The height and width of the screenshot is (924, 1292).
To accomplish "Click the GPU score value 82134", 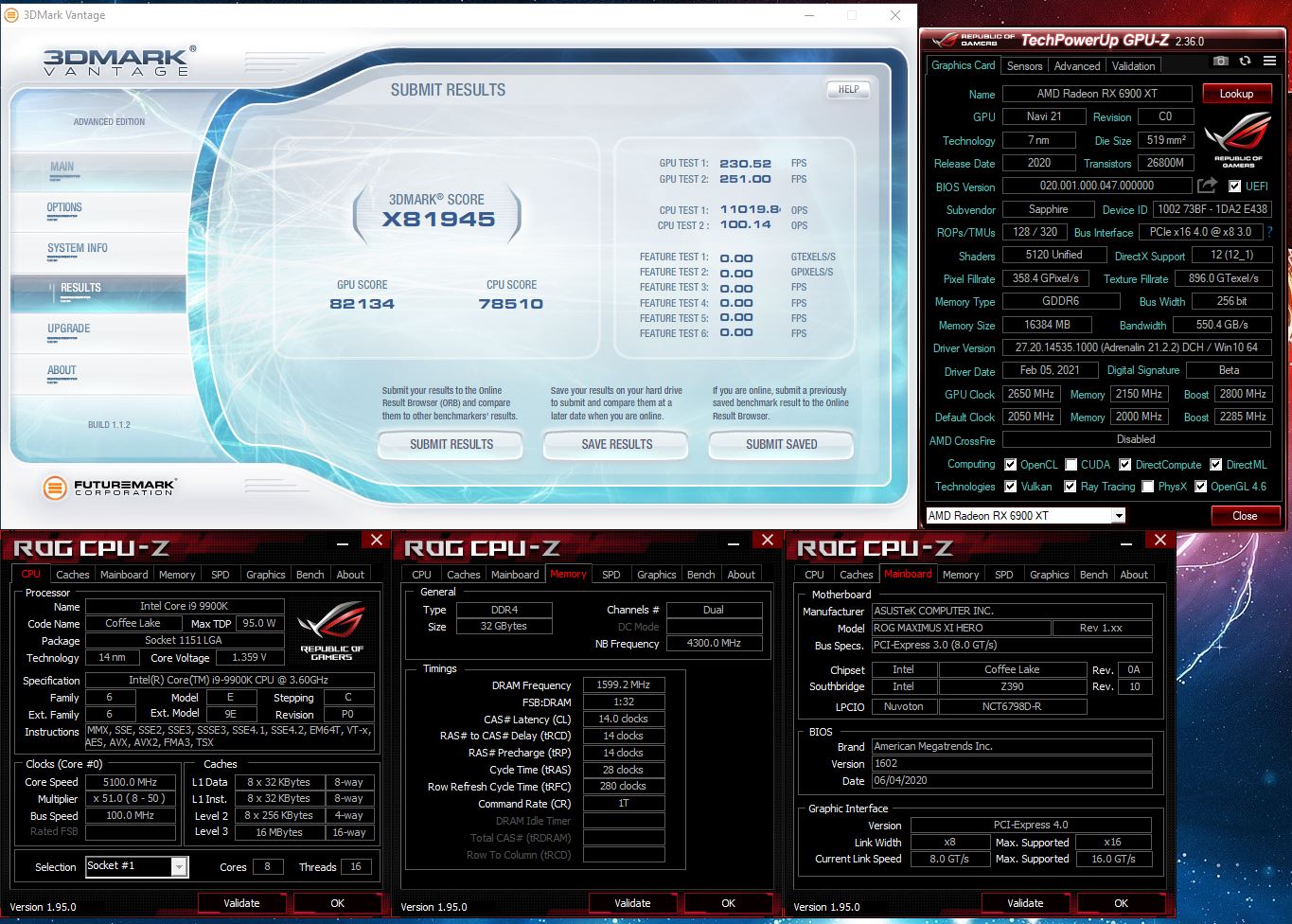I will (x=362, y=304).
